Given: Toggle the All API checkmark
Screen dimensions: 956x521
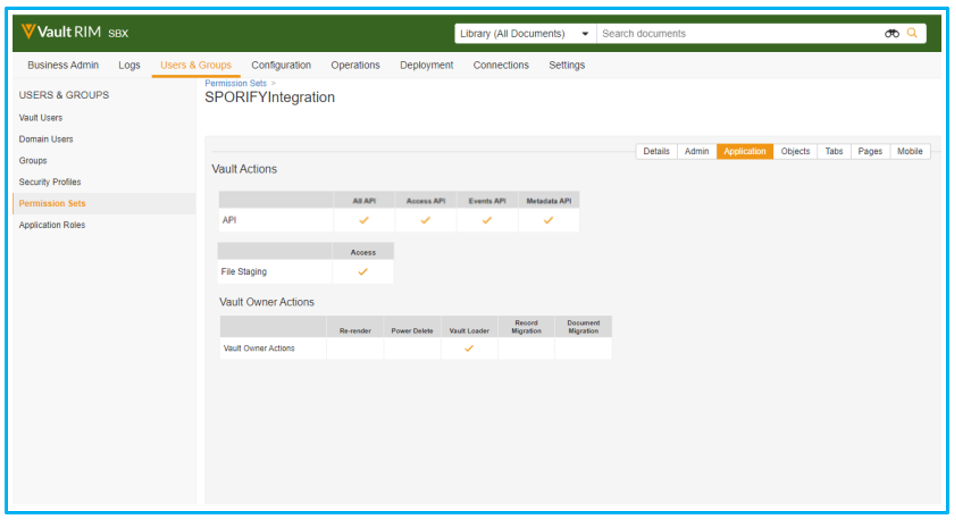Looking at the screenshot, I should (x=364, y=220).
